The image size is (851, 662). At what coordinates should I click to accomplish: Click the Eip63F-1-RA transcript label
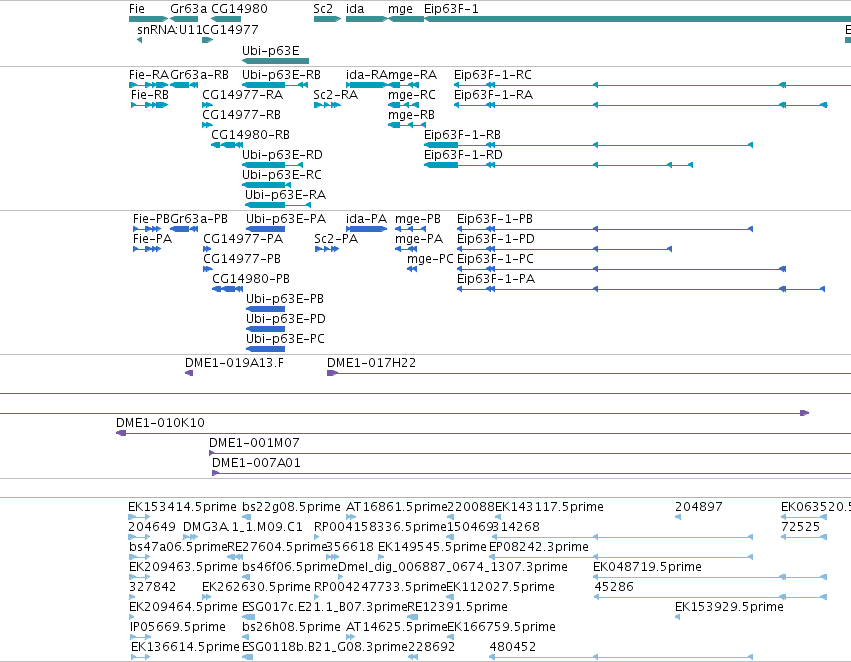[493, 94]
